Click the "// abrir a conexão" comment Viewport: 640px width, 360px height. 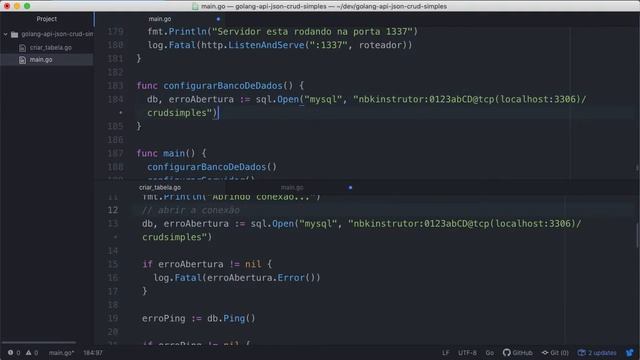pos(191,210)
